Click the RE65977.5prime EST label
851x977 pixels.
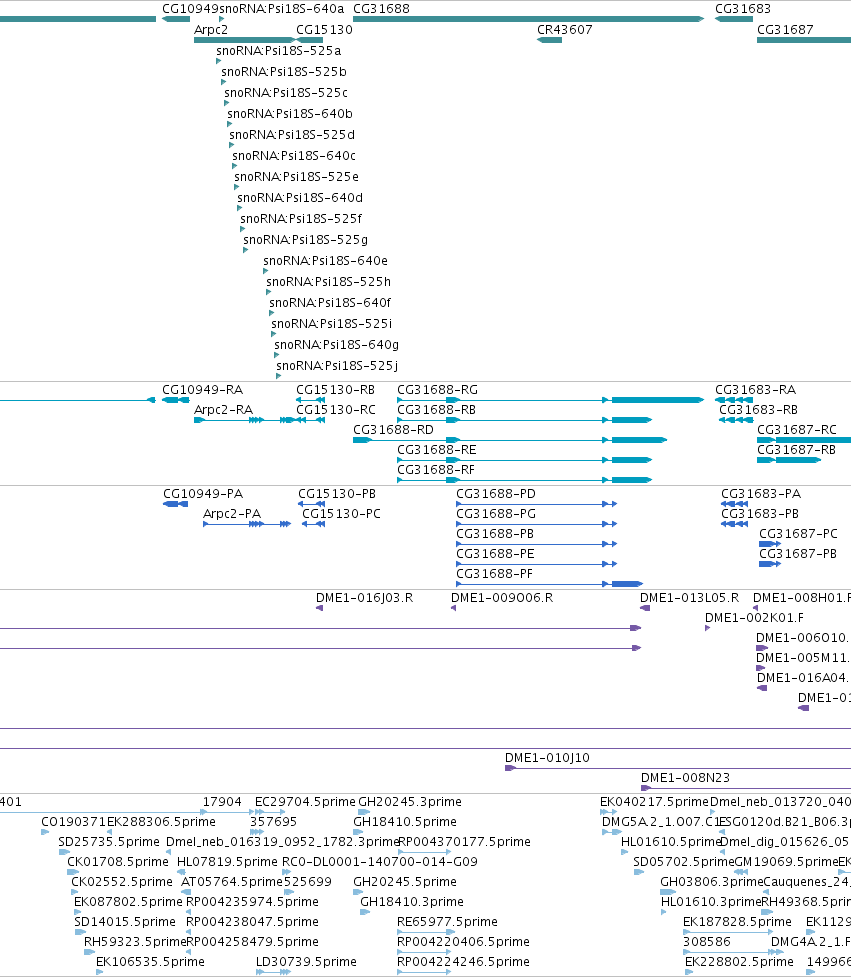tap(447, 922)
